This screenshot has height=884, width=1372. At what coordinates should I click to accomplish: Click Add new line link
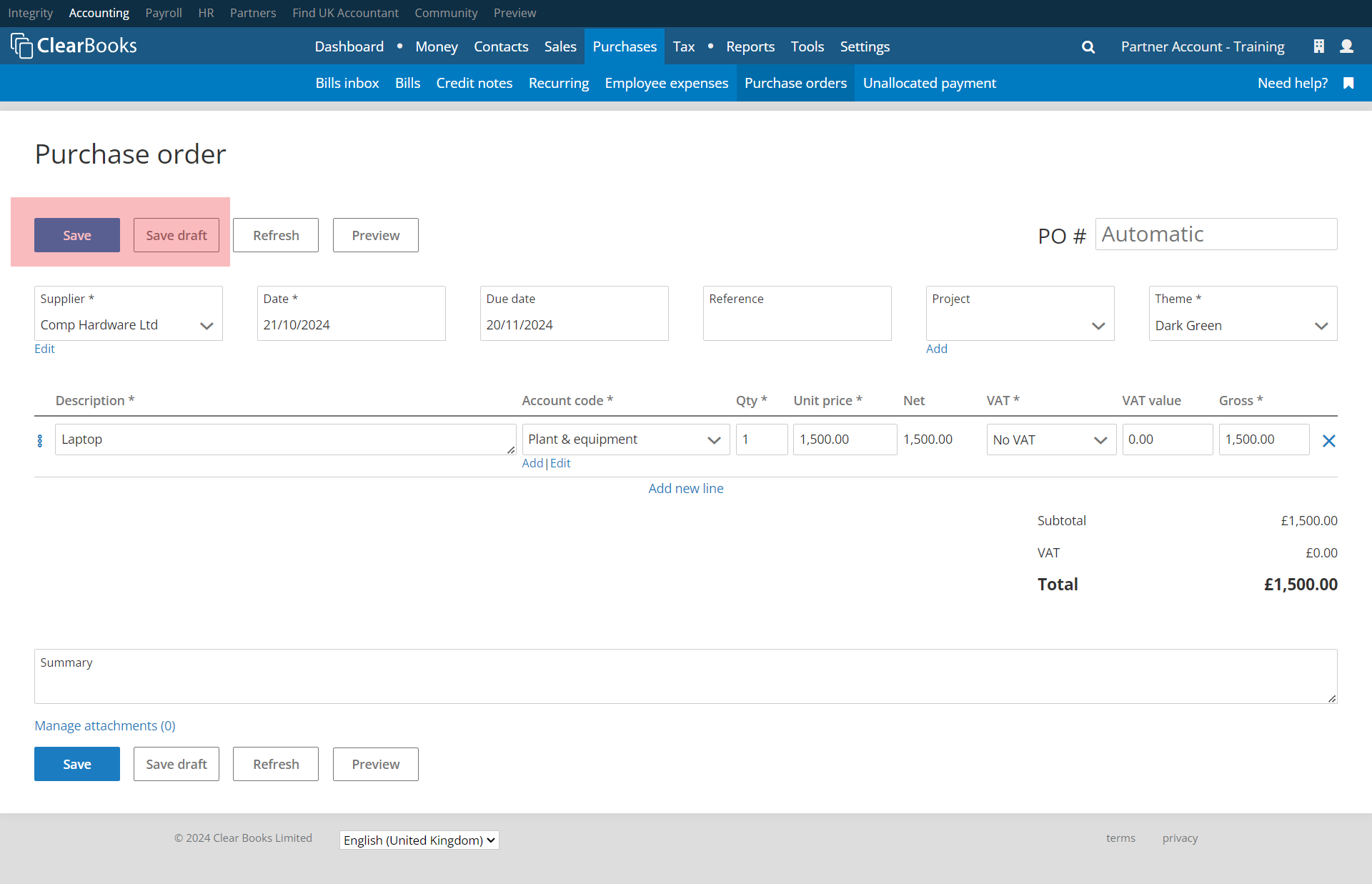click(x=685, y=488)
